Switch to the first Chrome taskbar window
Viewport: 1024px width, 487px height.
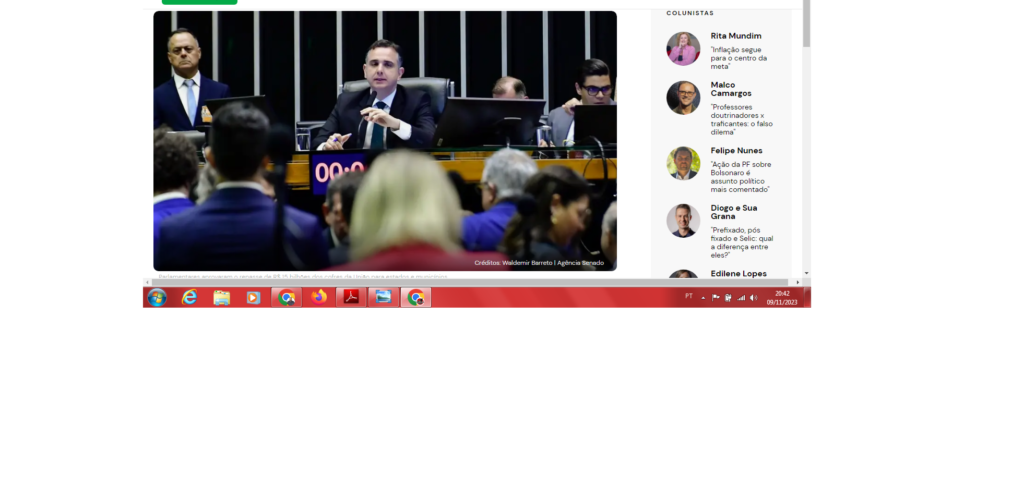[x=286, y=298]
